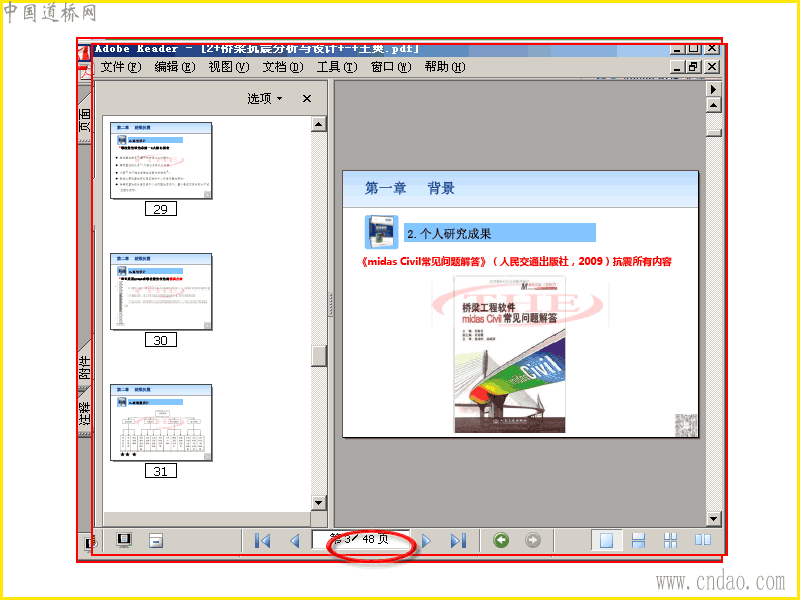
Task: Go to the next page
Action: pyautogui.click(x=426, y=541)
